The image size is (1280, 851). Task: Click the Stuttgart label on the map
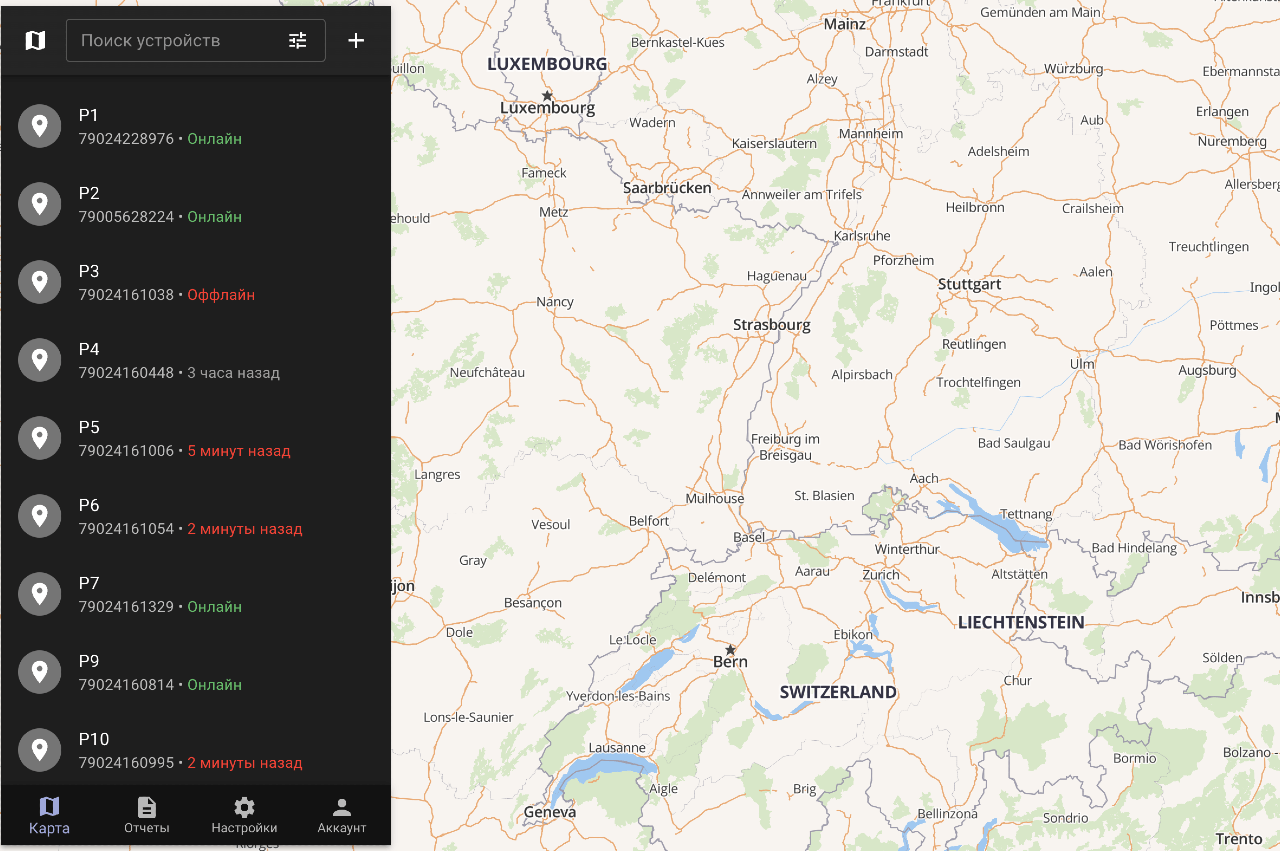[970, 284]
